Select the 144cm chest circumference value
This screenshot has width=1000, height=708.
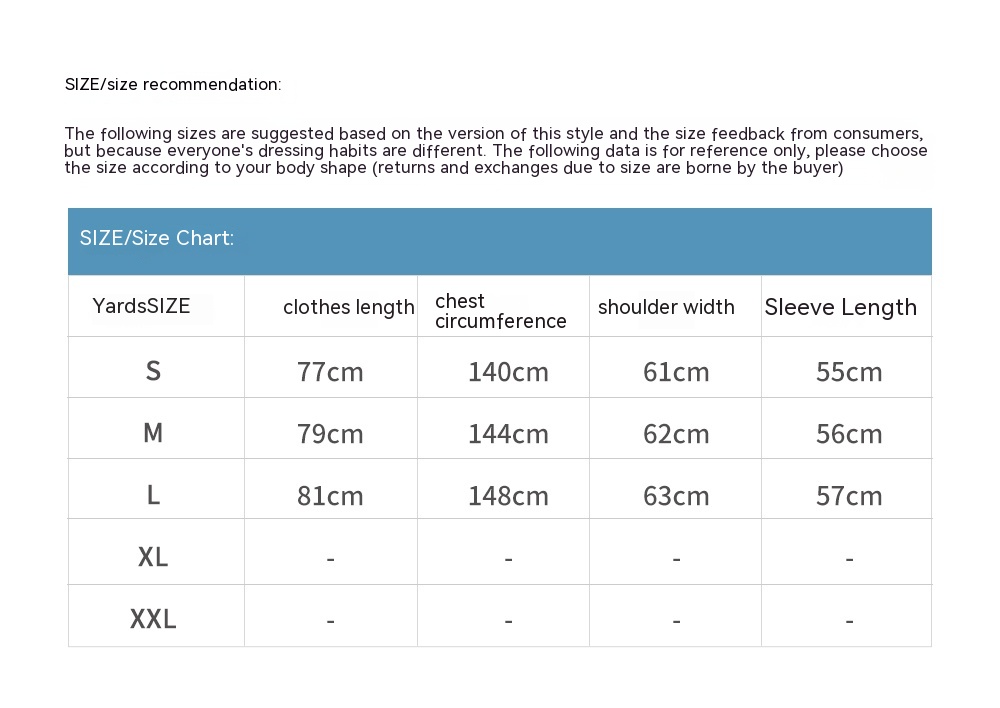[508, 434]
